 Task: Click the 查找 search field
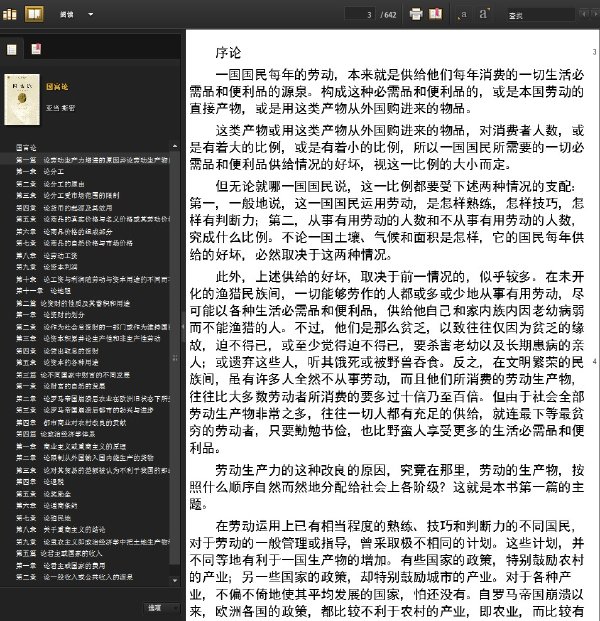[541, 15]
